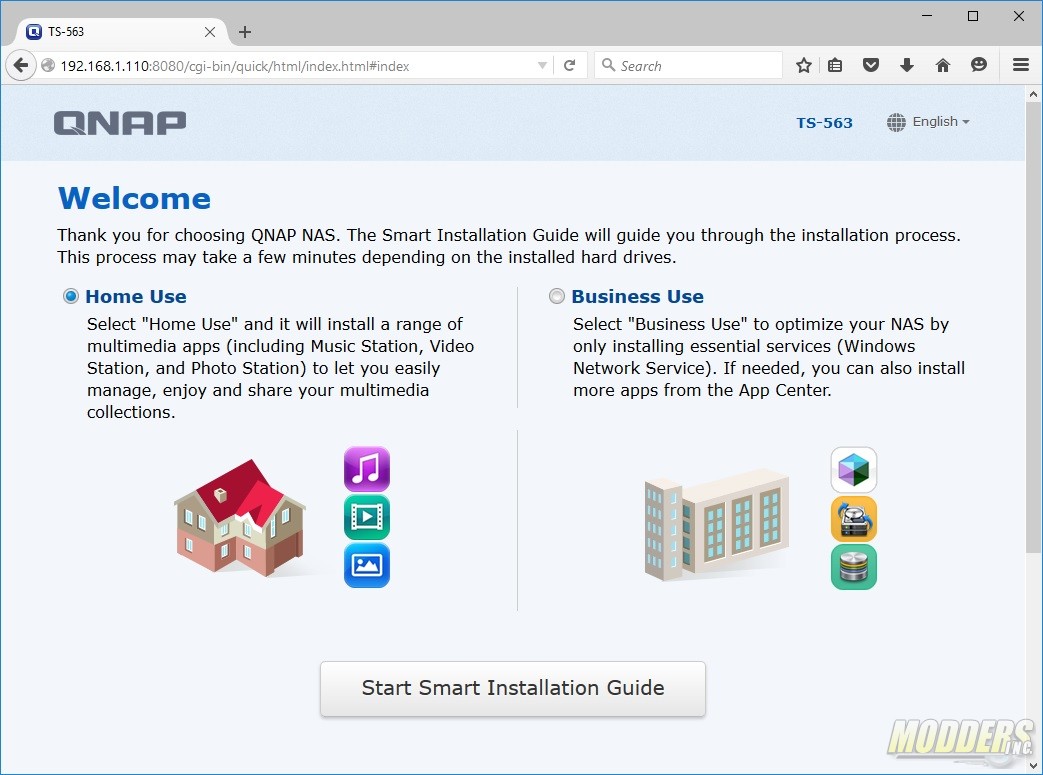Click the TS-563 model name in header
The width and height of the screenshot is (1043, 775).
point(824,123)
